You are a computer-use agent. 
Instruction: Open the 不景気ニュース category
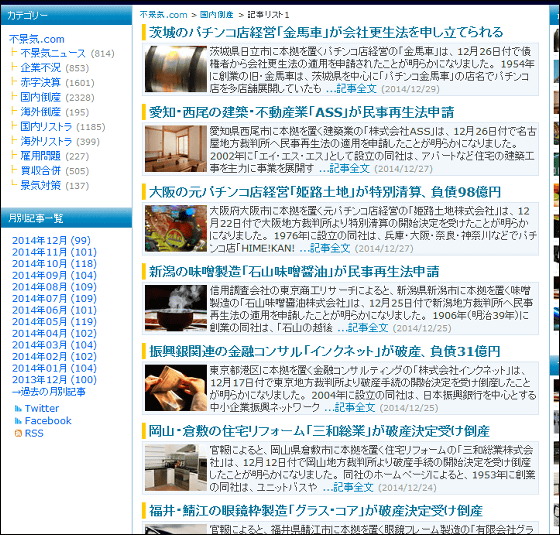tap(53, 53)
